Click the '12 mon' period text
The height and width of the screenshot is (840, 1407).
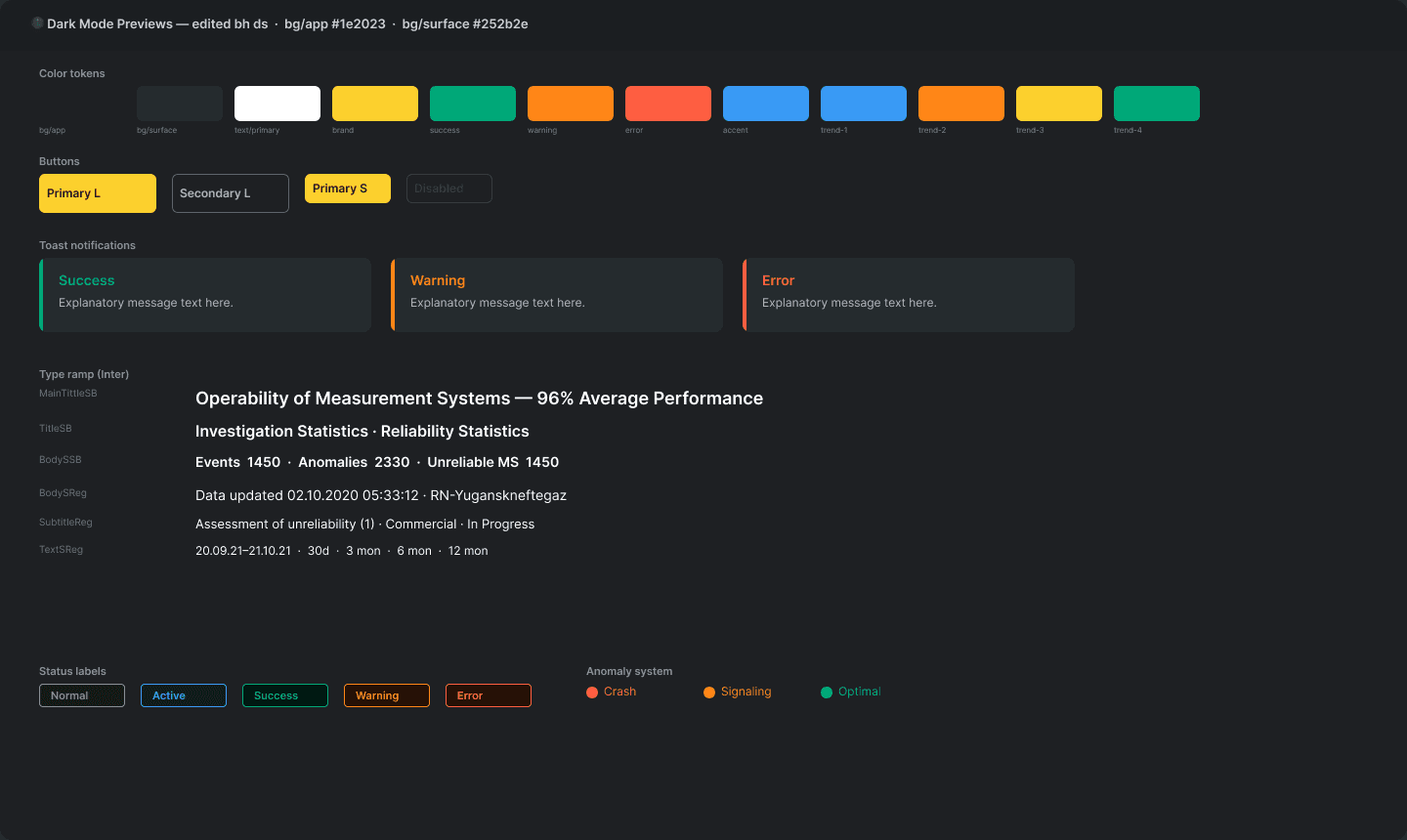click(468, 551)
